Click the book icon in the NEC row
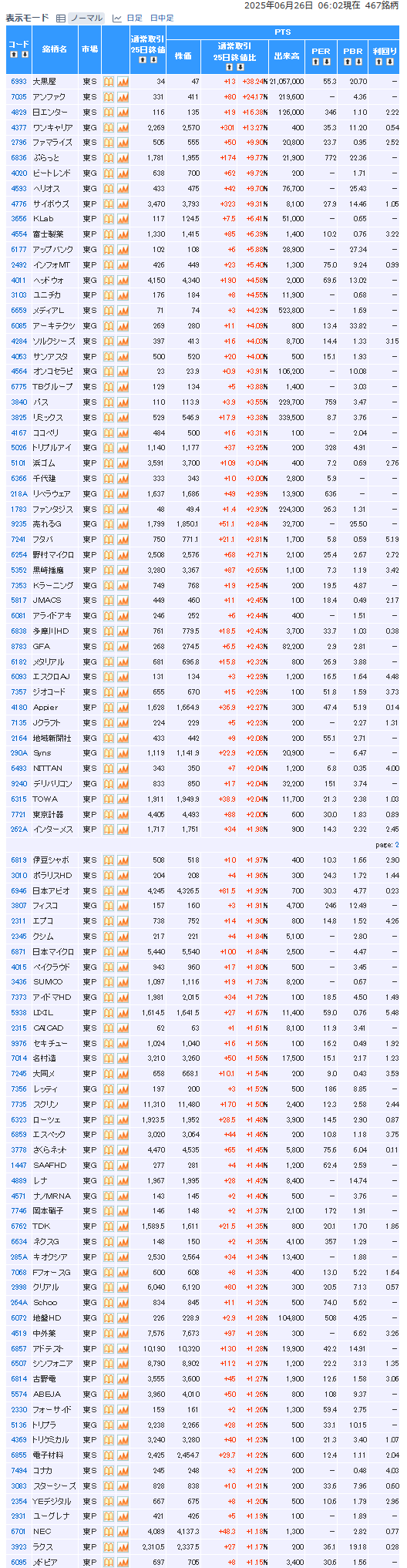407x1568 pixels. click(109, 1531)
